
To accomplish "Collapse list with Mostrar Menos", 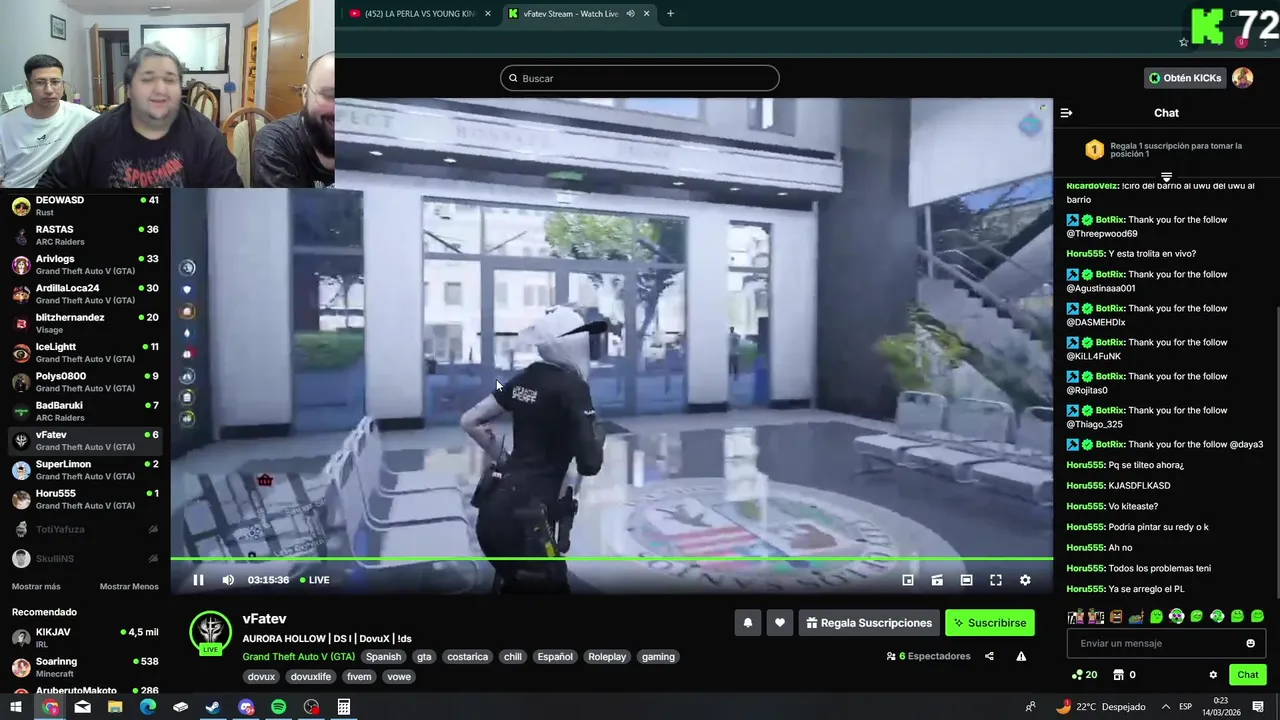I will tap(129, 587).
